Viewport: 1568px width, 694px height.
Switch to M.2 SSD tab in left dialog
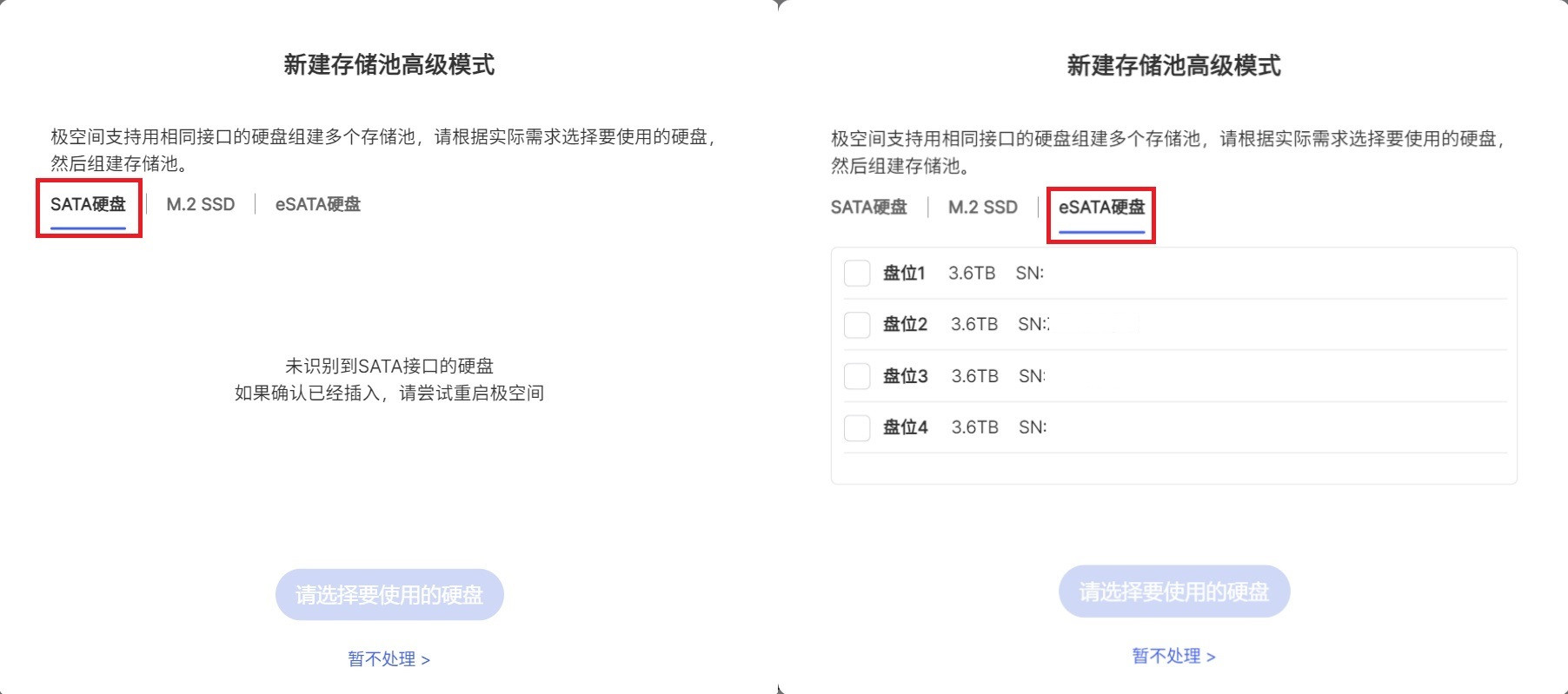(201, 205)
